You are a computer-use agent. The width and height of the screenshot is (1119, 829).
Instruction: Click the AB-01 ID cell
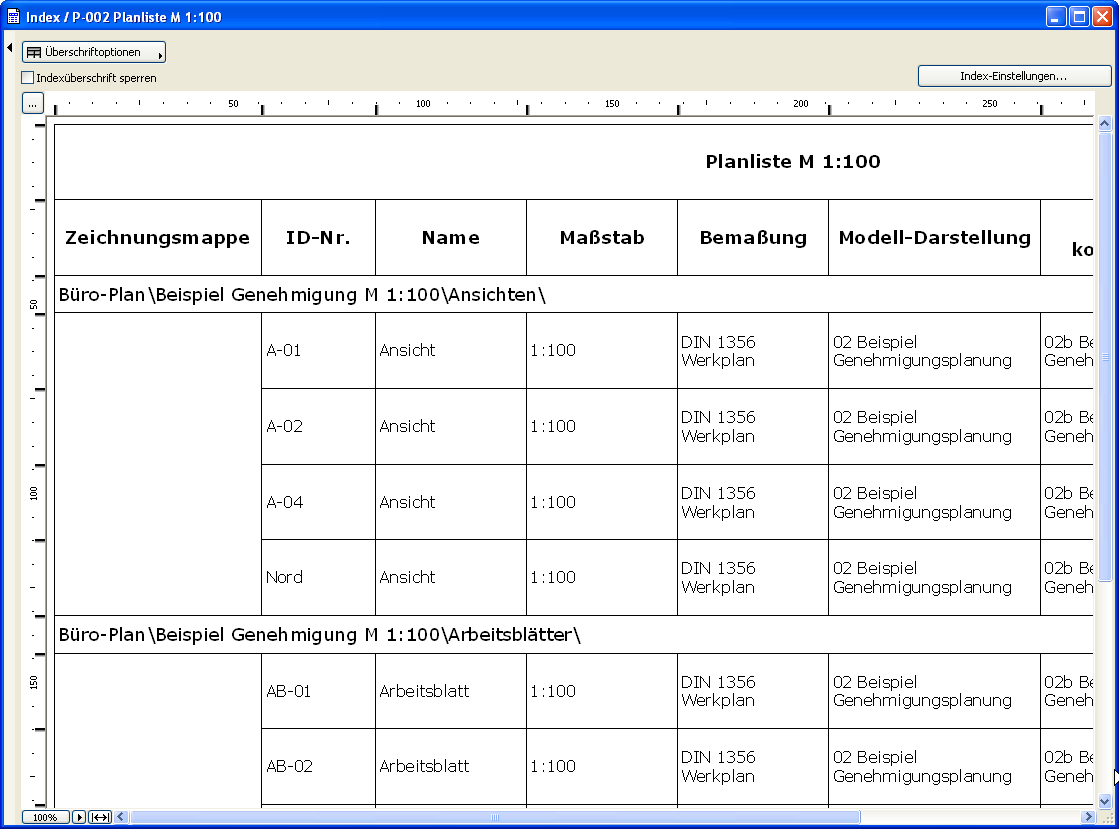[318, 691]
